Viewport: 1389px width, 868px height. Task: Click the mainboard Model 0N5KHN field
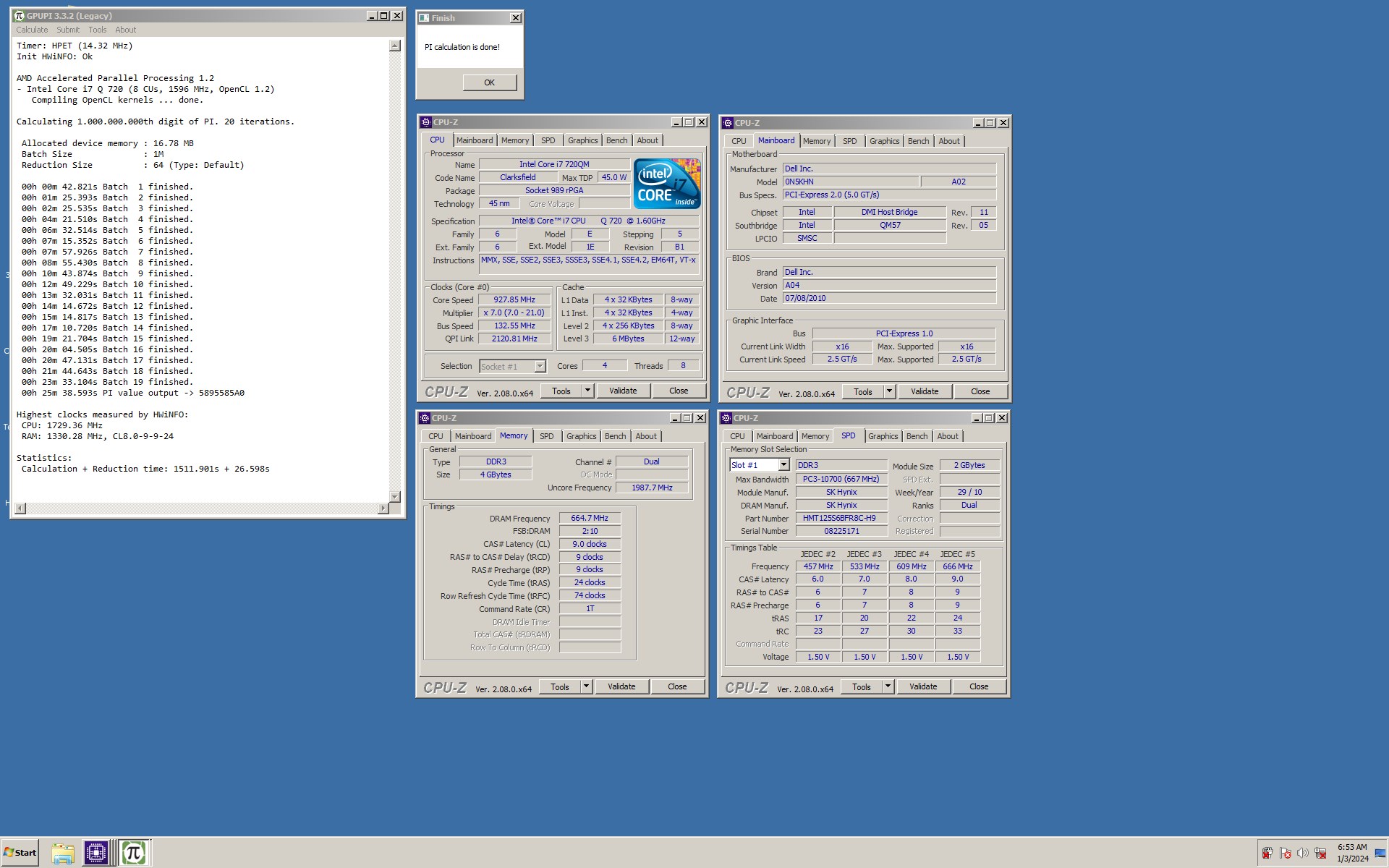click(x=850, y=182)
